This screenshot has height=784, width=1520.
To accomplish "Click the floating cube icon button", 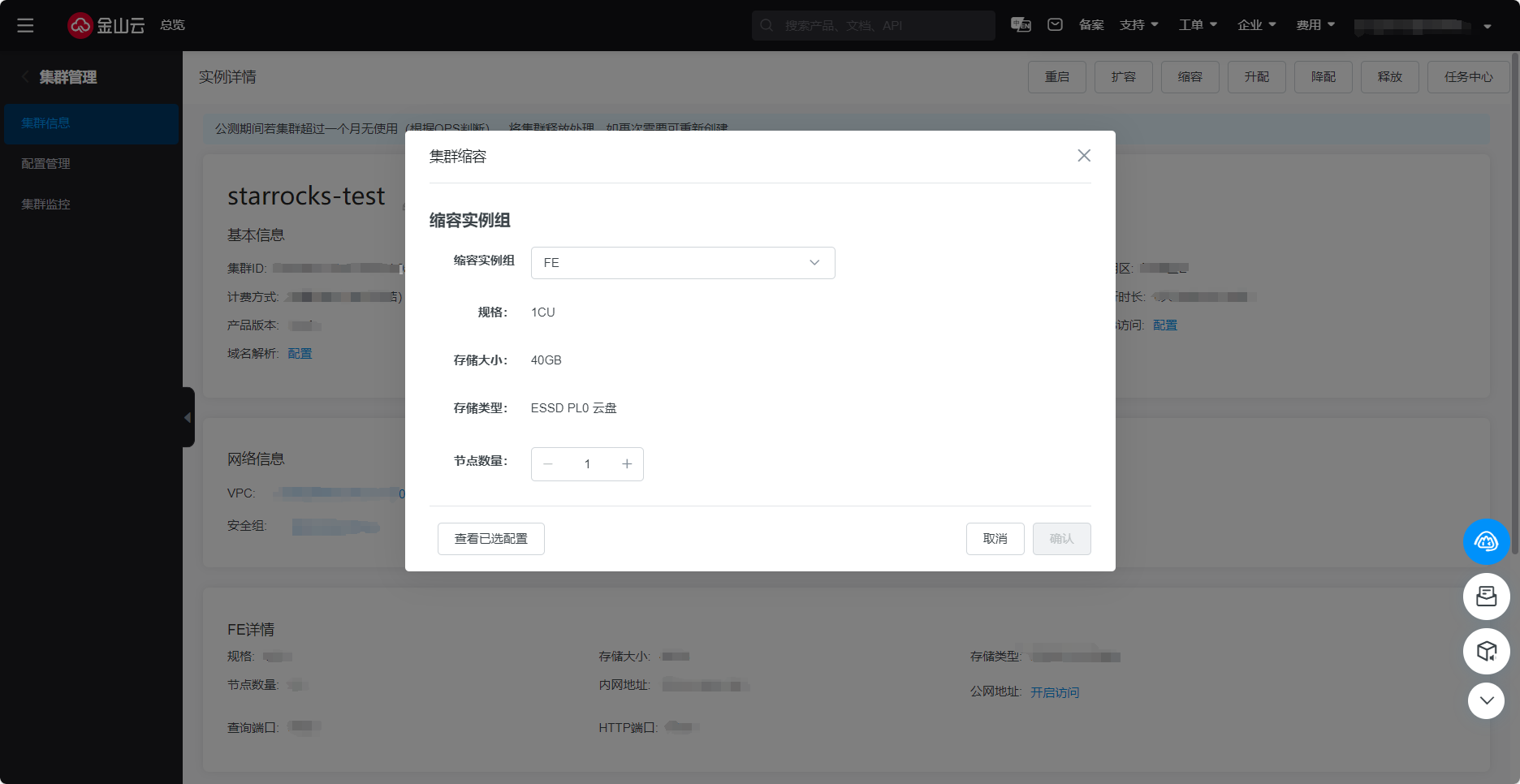I will point(1486,651).
